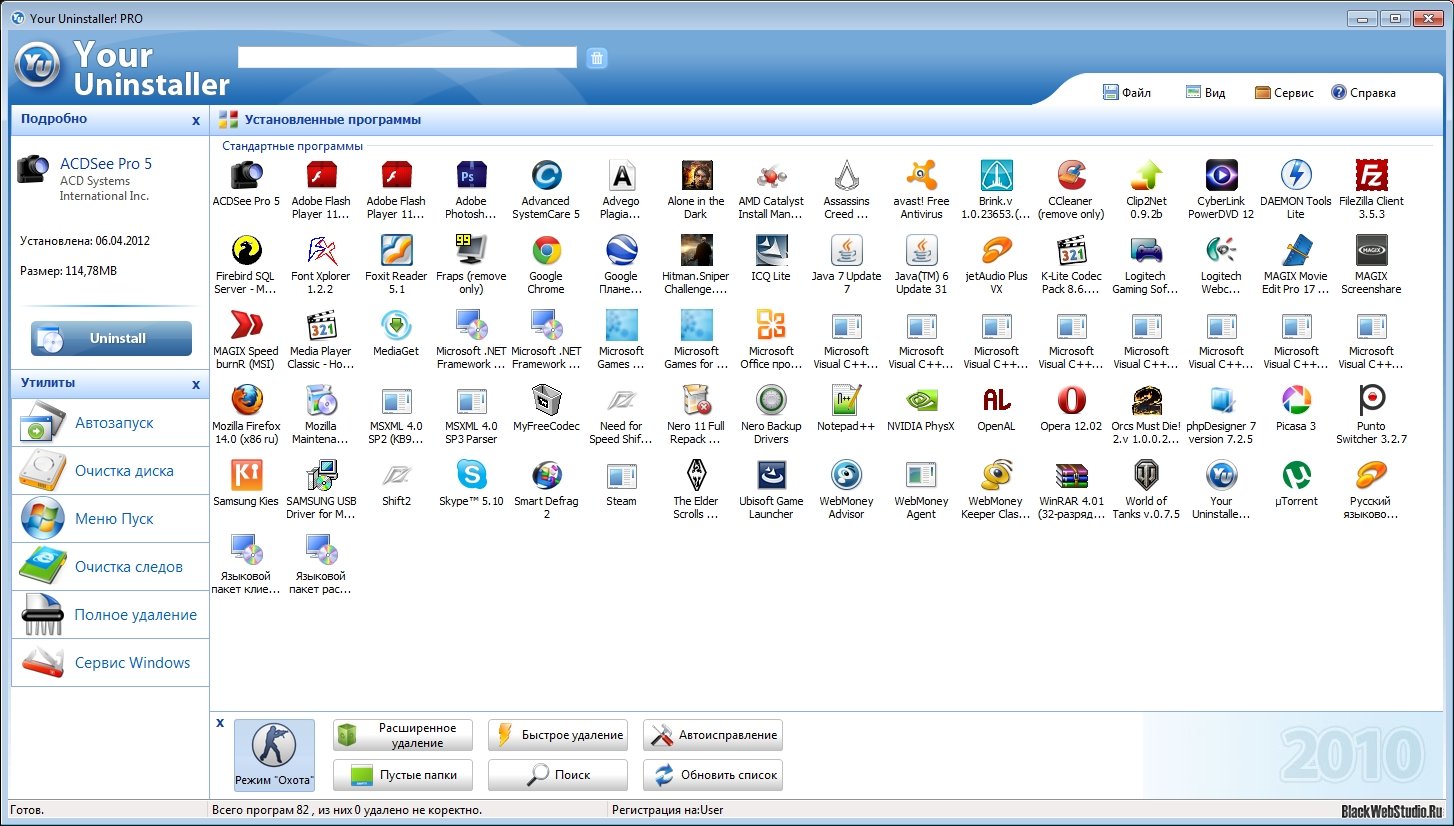Select the Fraps program icon

point(471,250)
